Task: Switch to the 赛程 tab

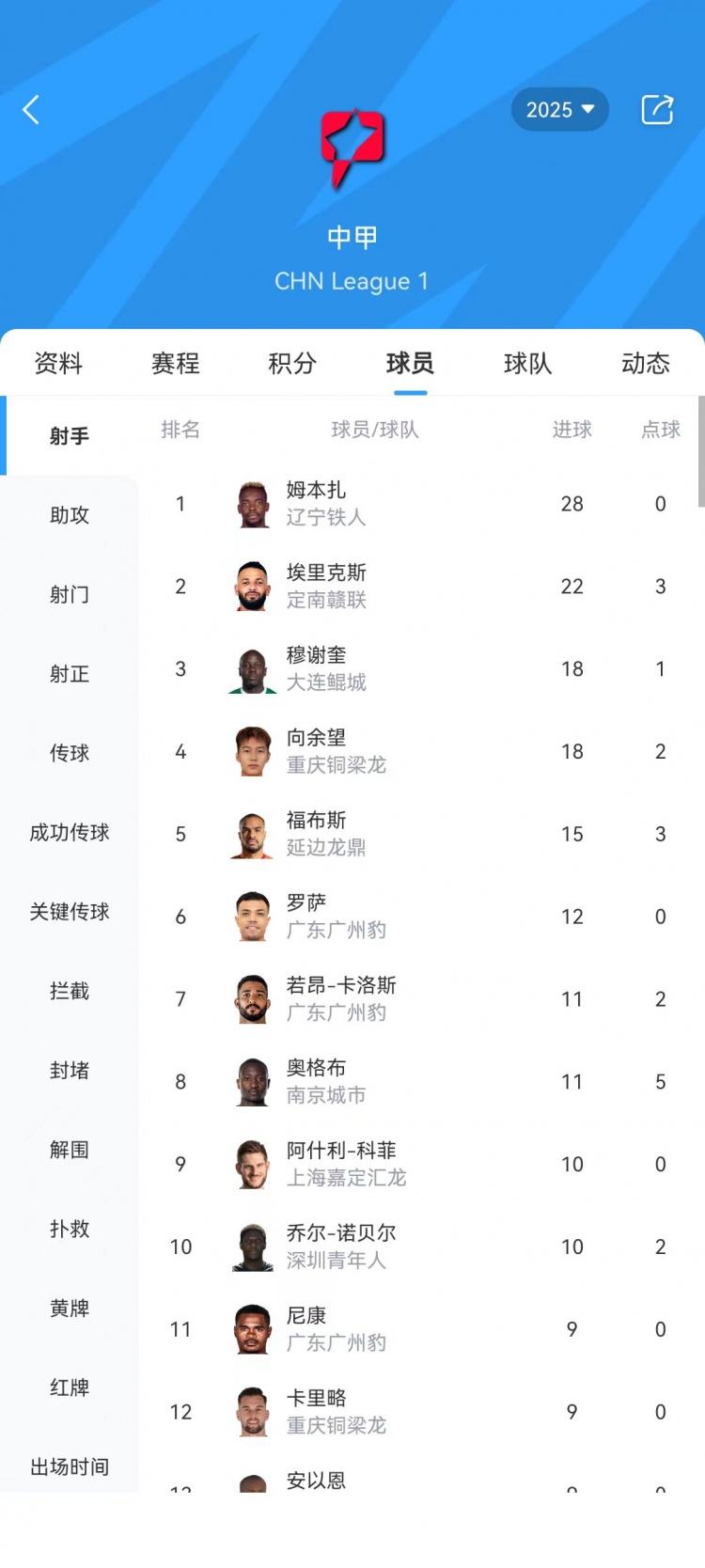Action: [176, 364]
